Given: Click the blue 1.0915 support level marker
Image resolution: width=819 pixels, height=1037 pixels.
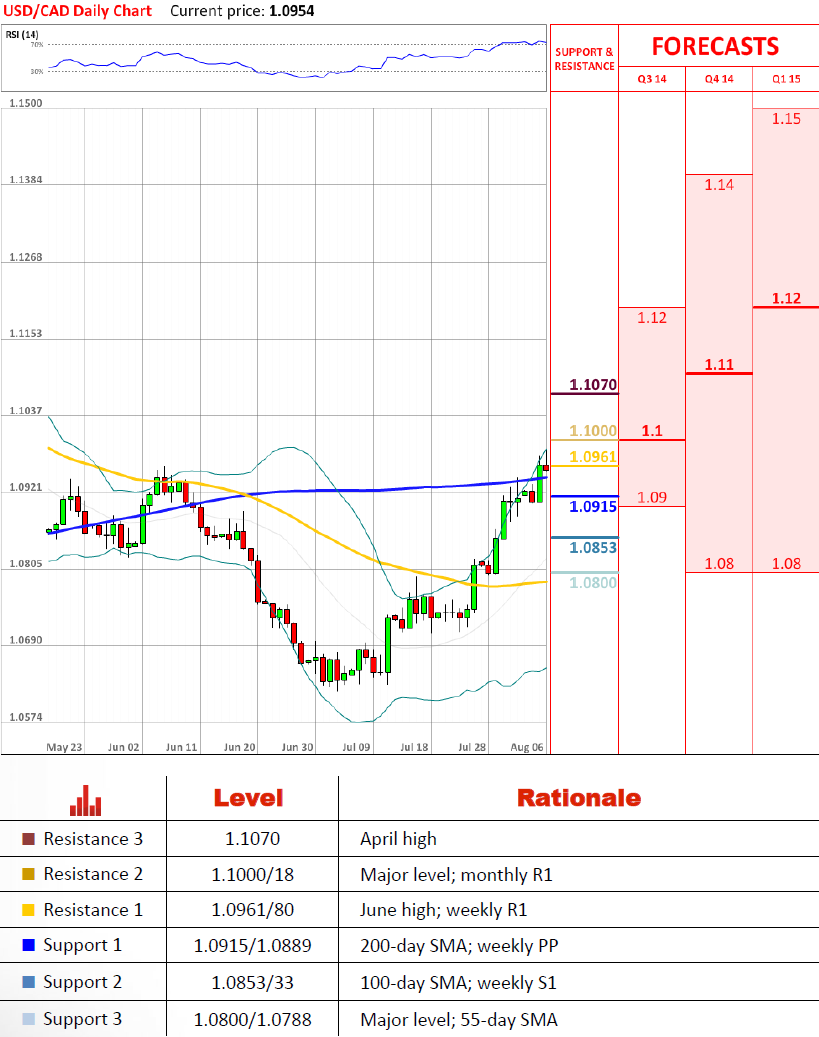Looking at the screenshot, I should (x=593, y=506).
